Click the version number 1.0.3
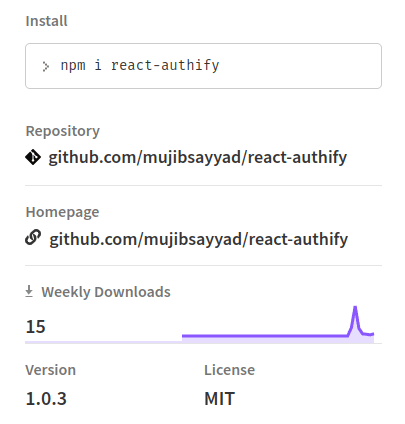 (46, 399)
